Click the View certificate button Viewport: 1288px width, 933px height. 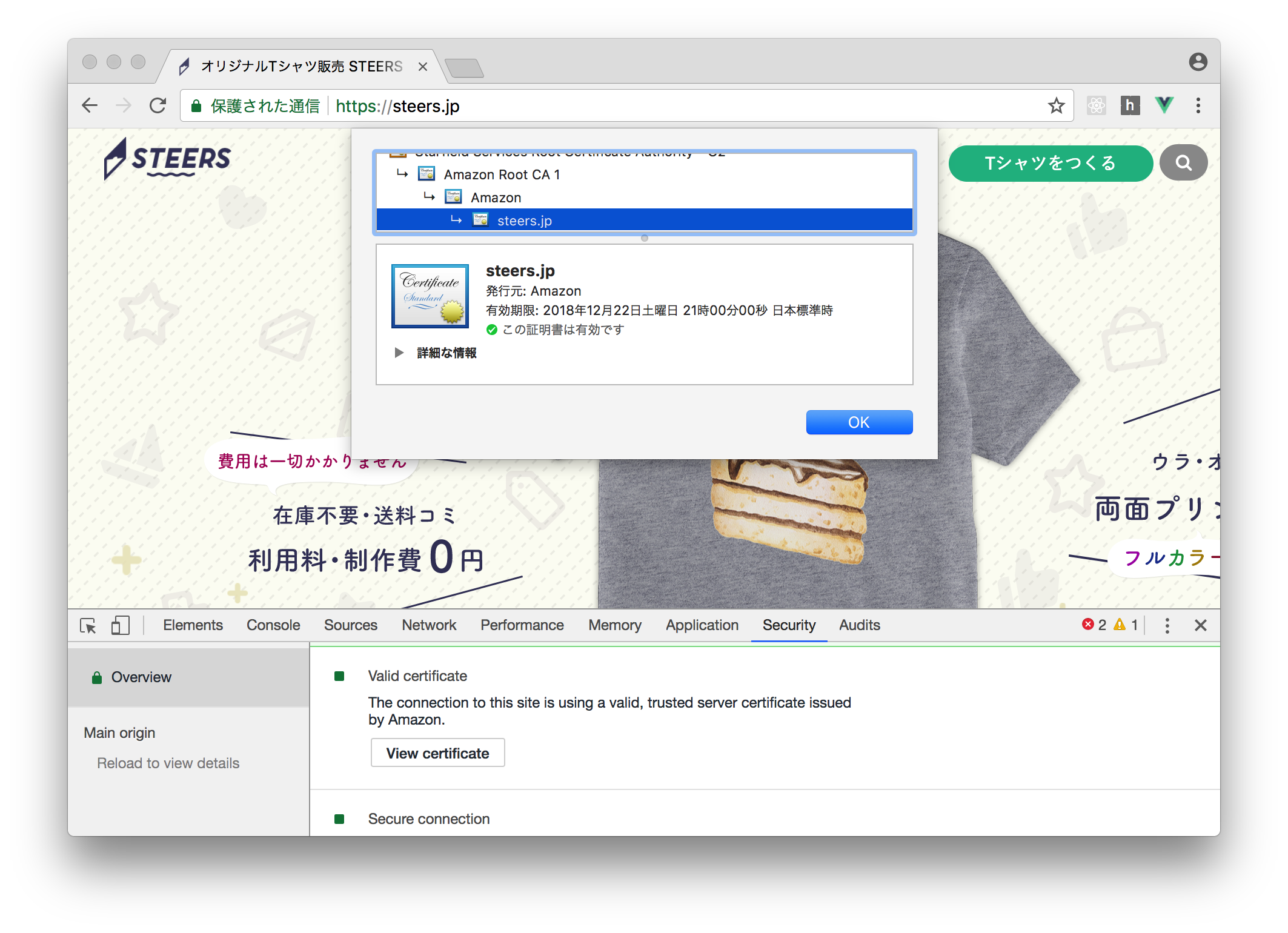pos(437,753)
